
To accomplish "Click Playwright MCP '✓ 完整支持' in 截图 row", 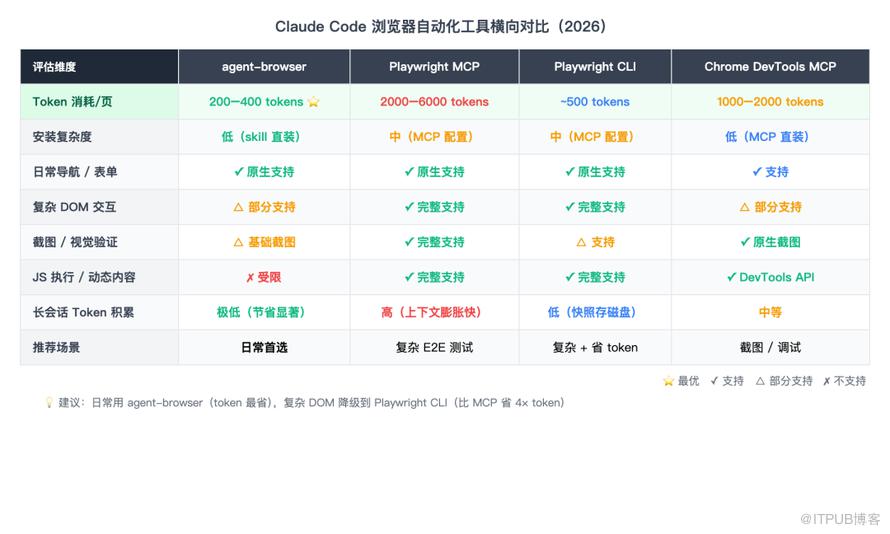I will (x=434, y=242).
